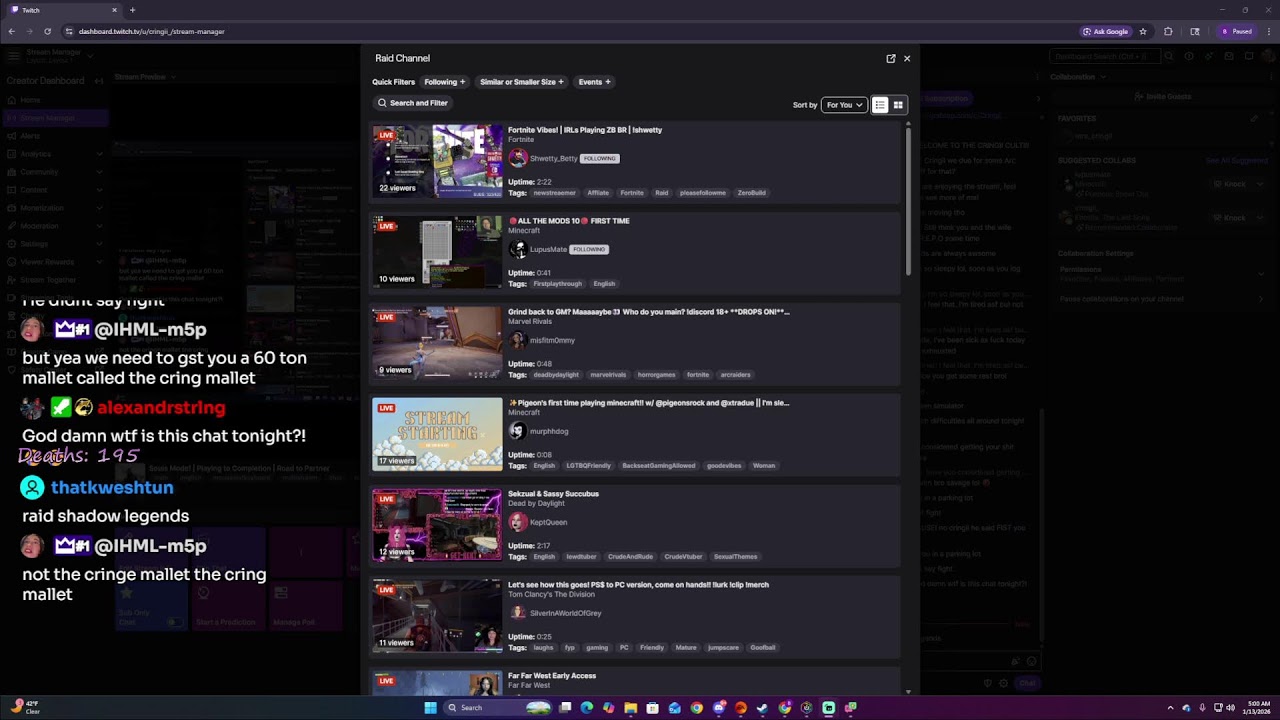Screen dimensions: 1280x720
Task: Click the Ask Google button in address bar
Action: tap(1106, 31)
